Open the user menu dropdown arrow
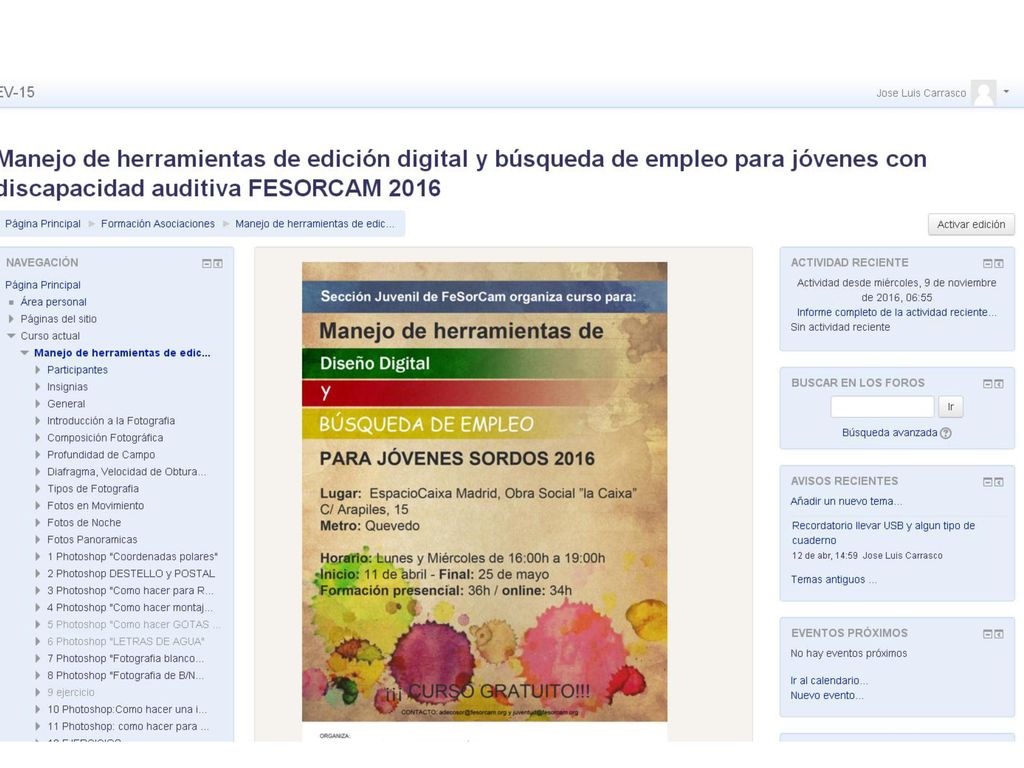The width and height of the screenshot is (1024, 768). (x=1006, y=91)
